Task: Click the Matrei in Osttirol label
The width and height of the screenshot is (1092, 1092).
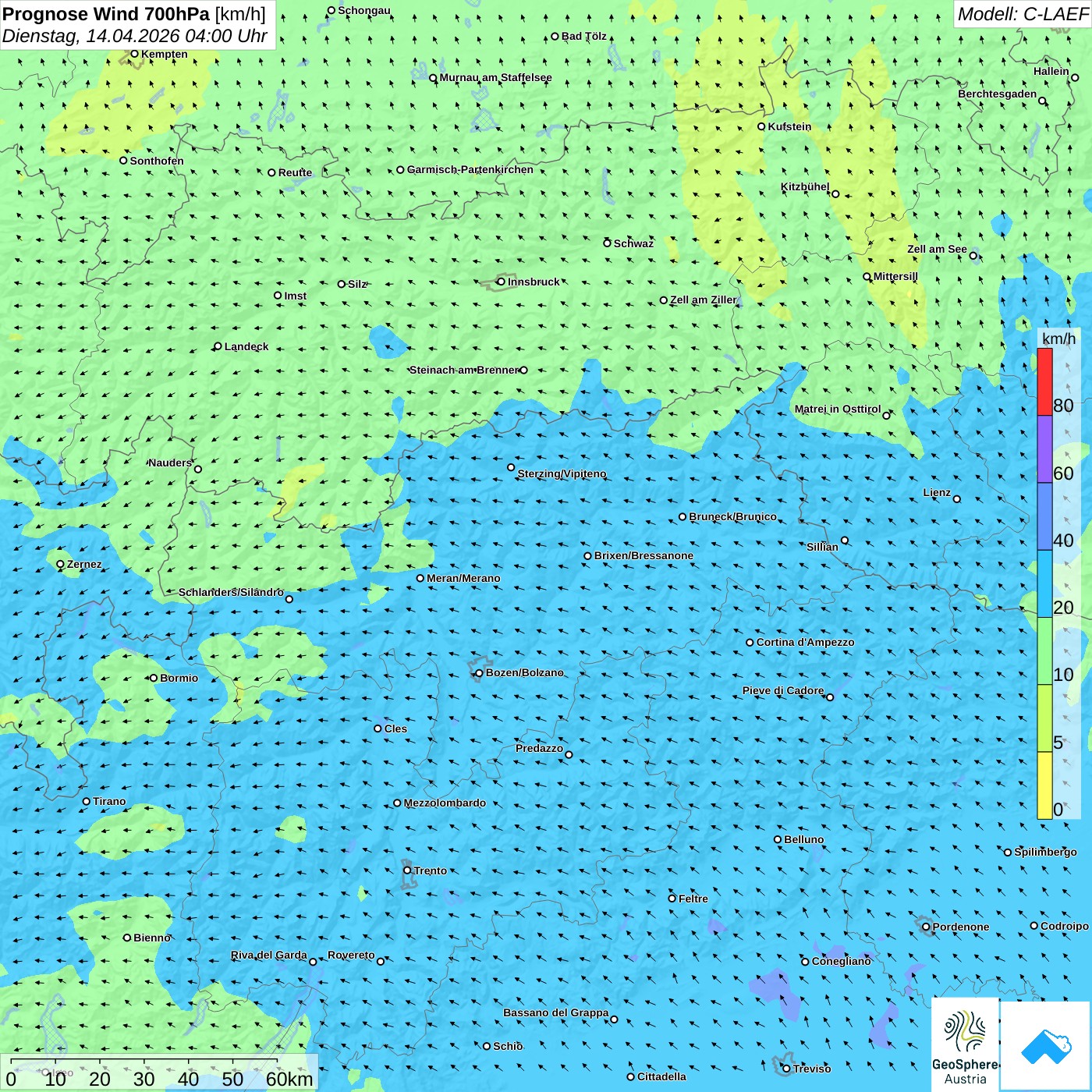Action: (838, 409)
